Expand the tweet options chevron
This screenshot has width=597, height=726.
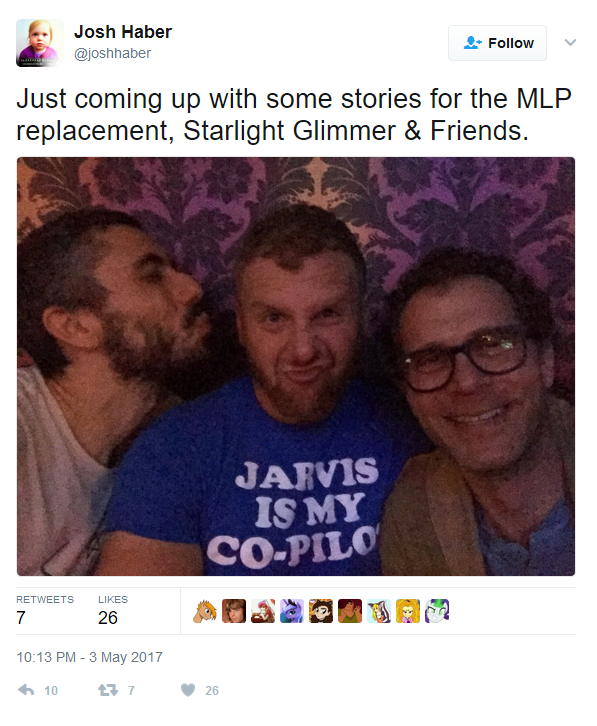(571, 43)
